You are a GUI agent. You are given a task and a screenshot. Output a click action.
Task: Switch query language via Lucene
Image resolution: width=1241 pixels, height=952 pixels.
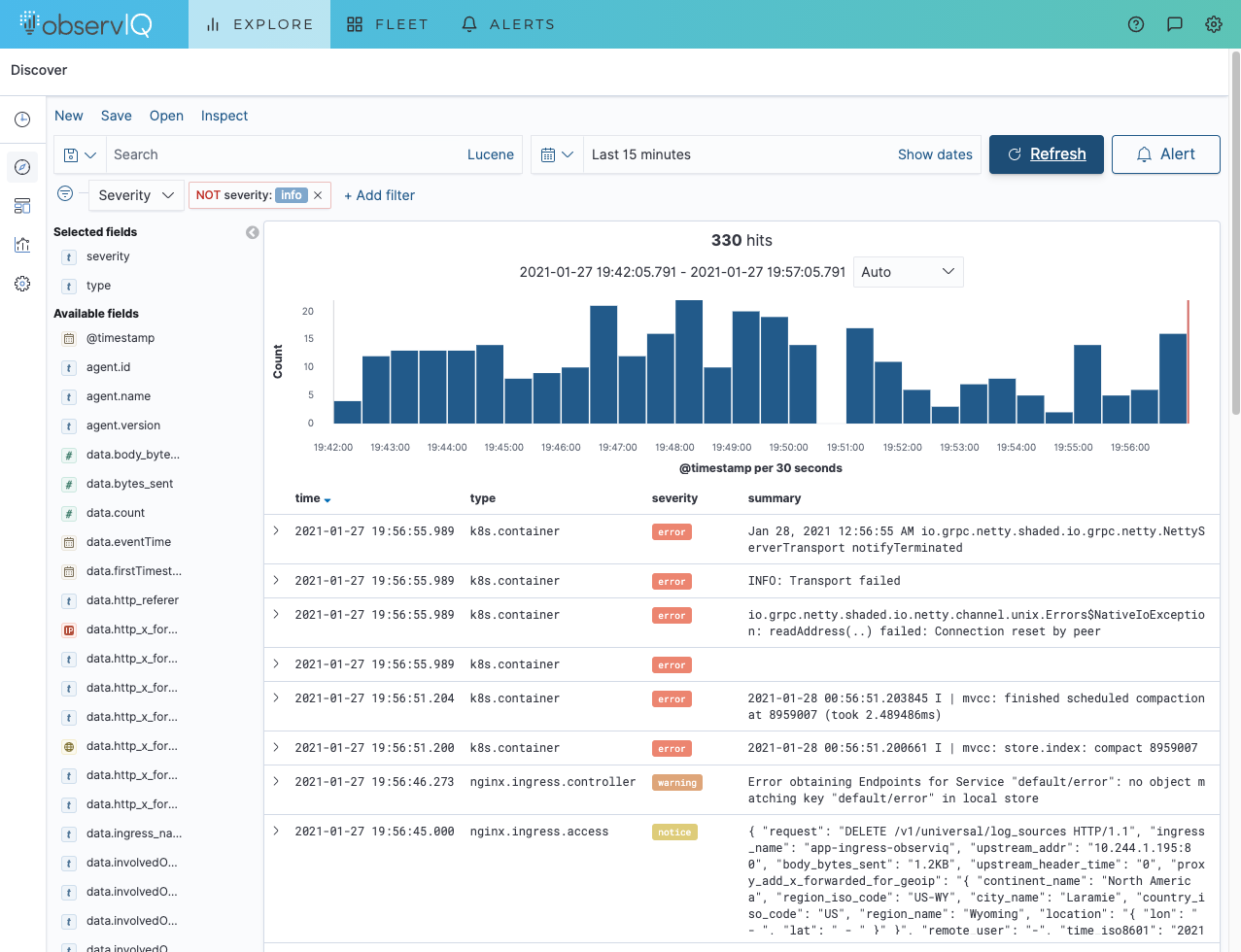[x=491, y=154]
